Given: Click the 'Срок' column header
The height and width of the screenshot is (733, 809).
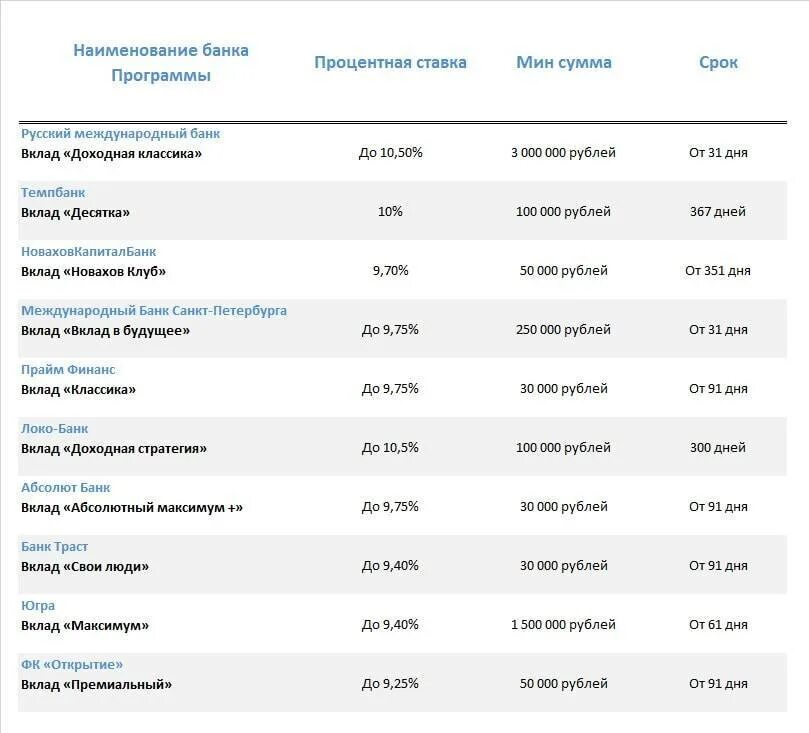Looking at the screenshot, I should [x=718, y=62].
